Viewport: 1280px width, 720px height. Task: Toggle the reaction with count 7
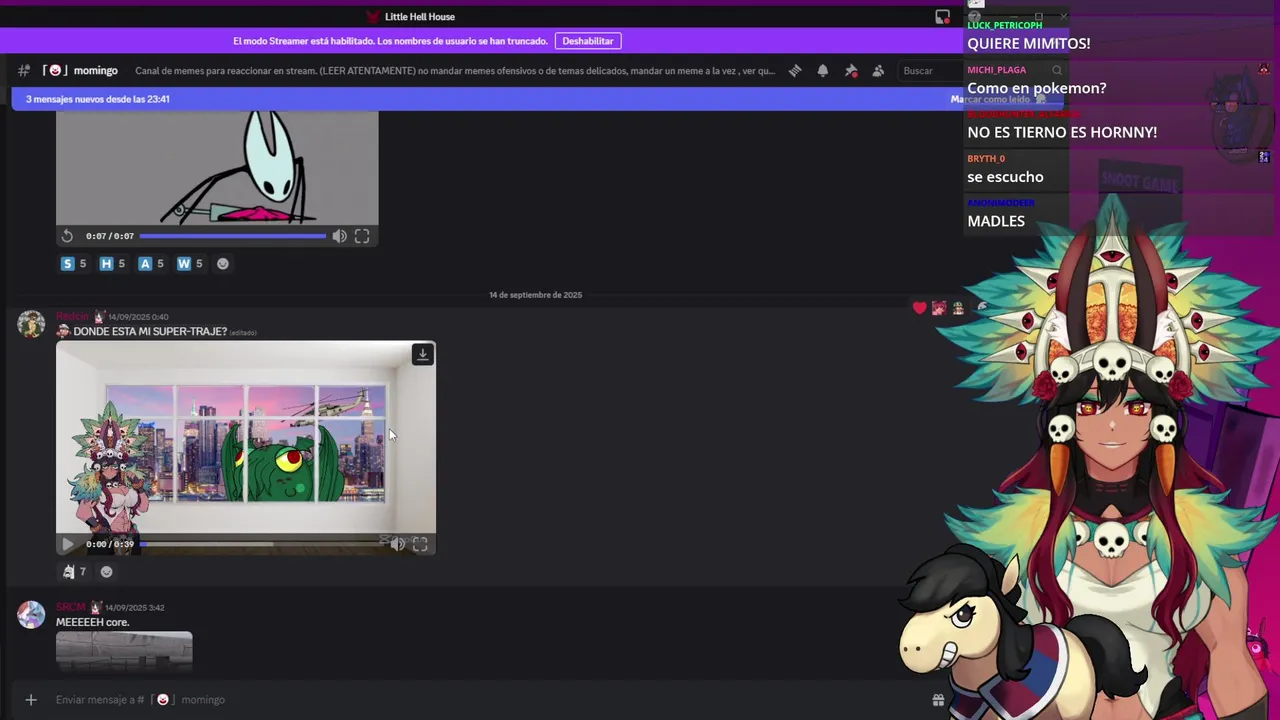tap(74, 572)
